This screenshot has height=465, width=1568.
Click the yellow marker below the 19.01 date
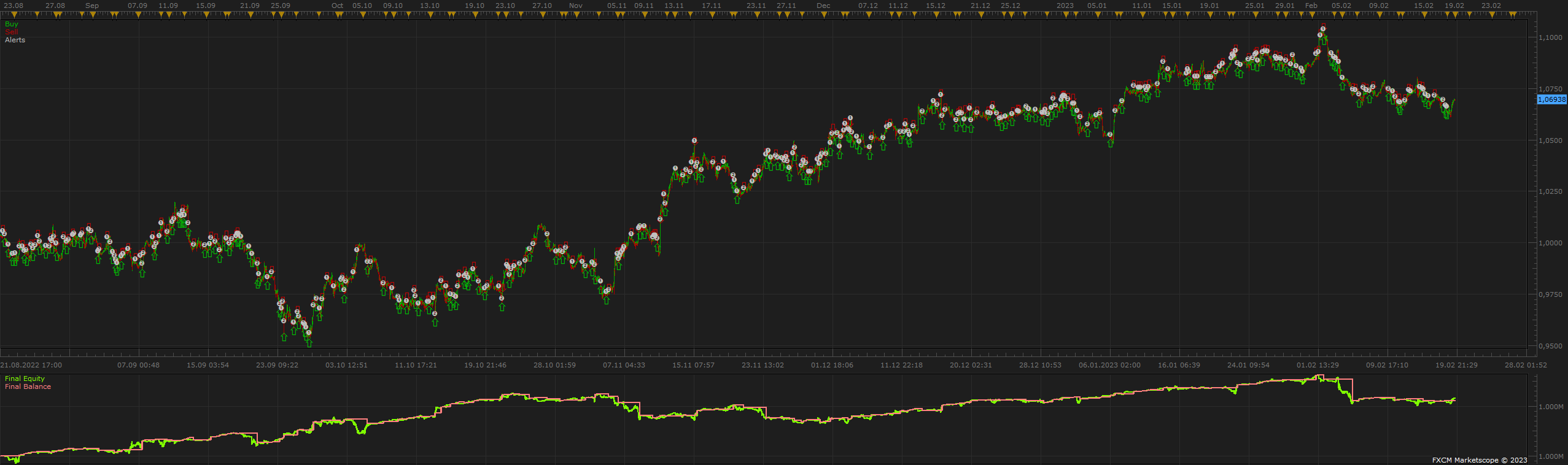tap(1209, 15)
